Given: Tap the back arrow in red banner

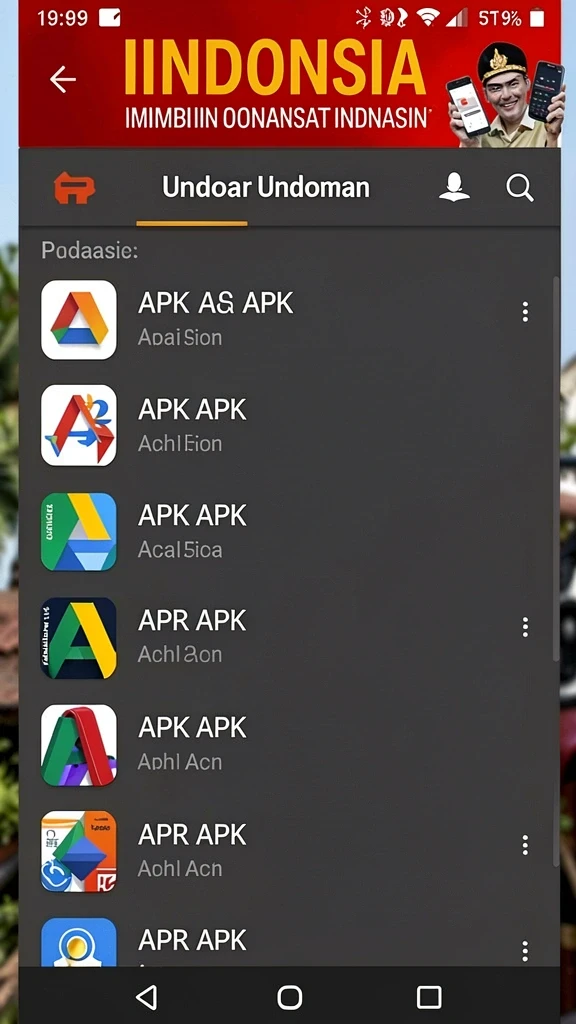Looking at the screenshot, I should pyautogui.click(x=63, y=80).
